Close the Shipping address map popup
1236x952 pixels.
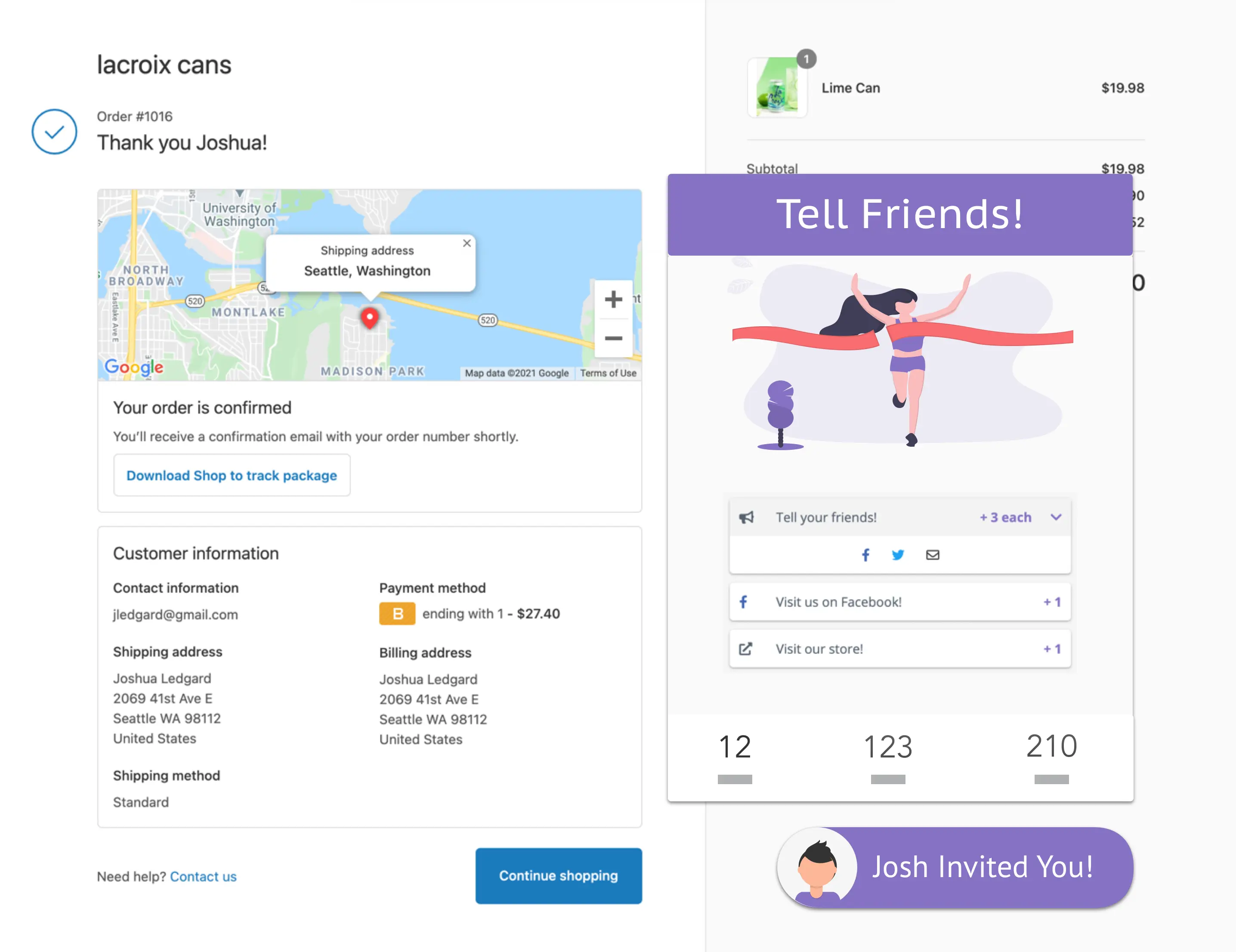[467, 243]
